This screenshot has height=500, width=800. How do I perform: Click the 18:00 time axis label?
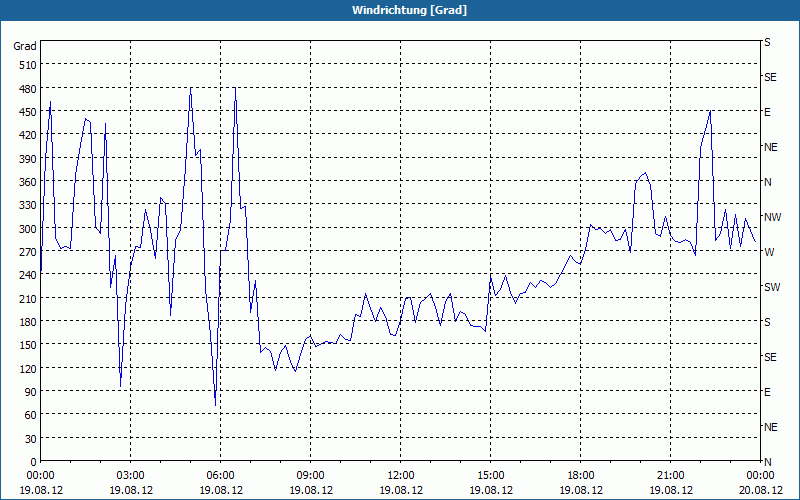pos(581,476)
